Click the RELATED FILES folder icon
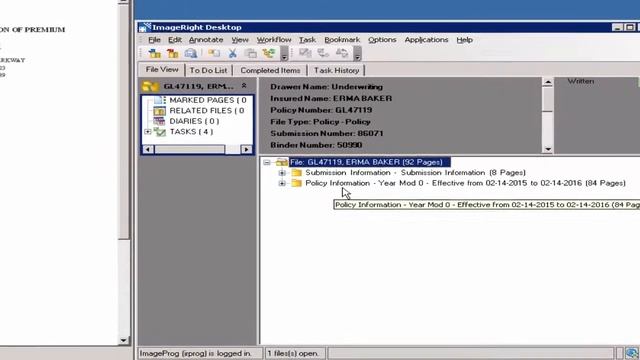 click(160, 111)
